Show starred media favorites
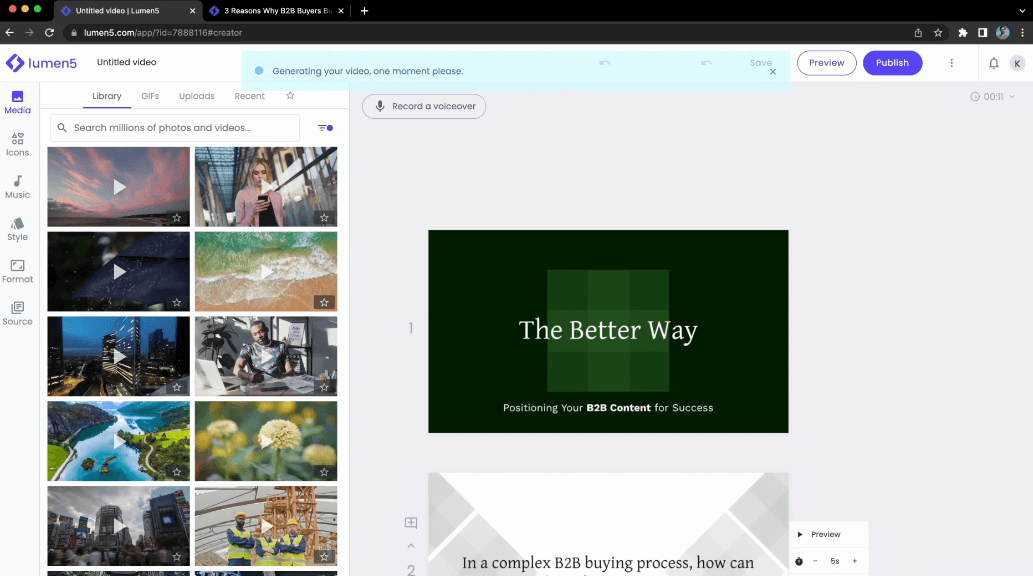 pos(290,96)
